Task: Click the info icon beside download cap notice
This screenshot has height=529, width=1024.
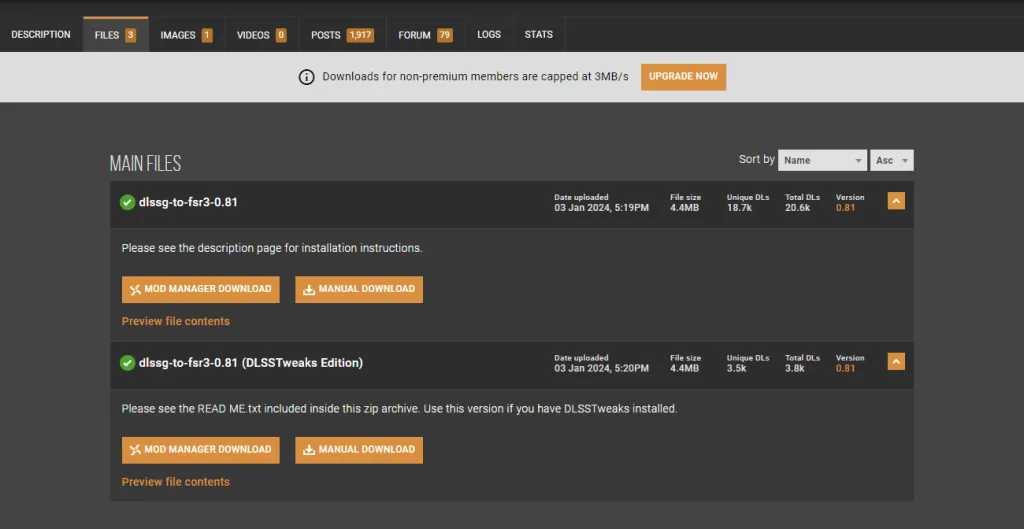Action: (306, 77)
